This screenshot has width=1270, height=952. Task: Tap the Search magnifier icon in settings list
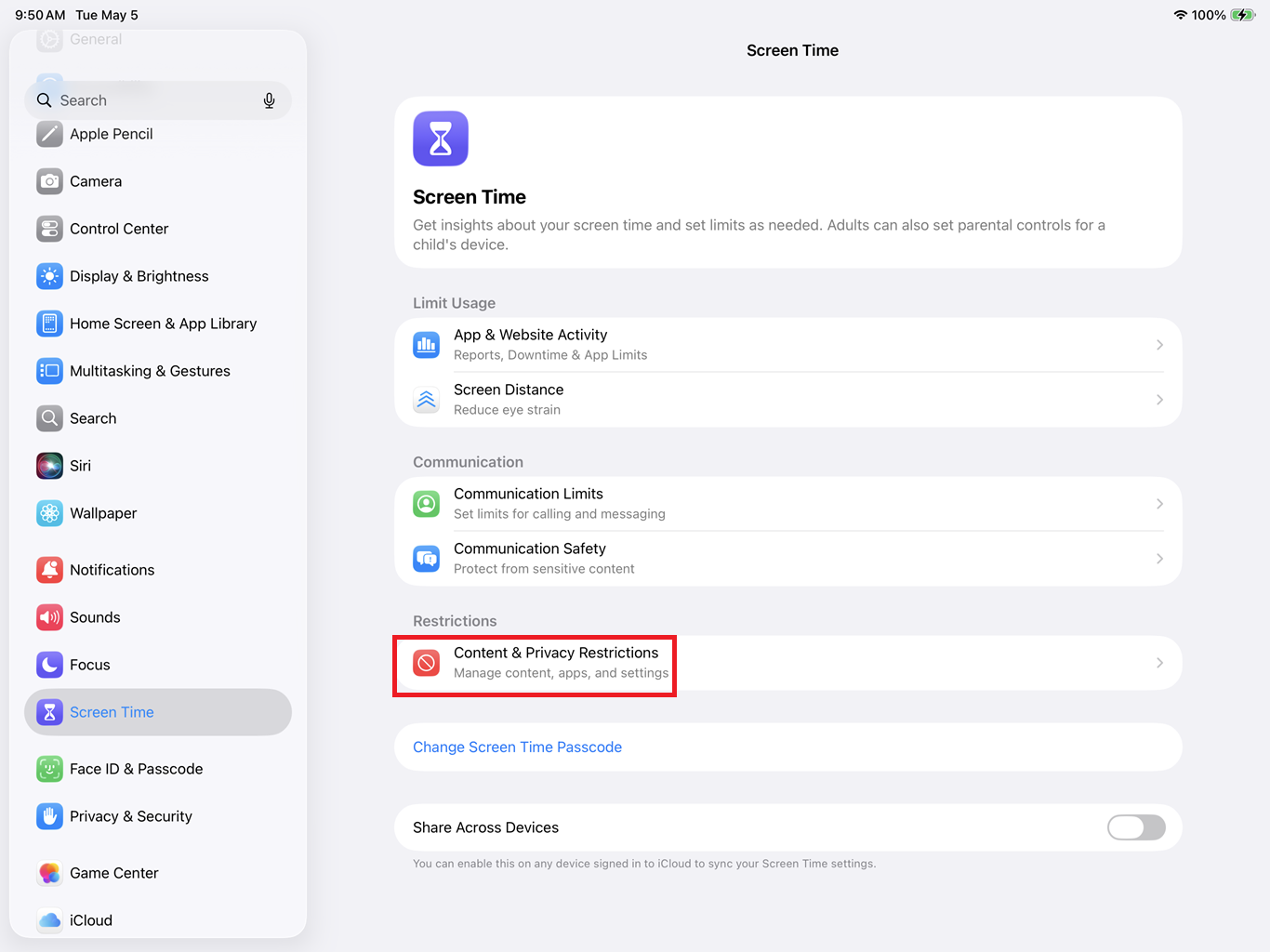[x=49, y=418]
